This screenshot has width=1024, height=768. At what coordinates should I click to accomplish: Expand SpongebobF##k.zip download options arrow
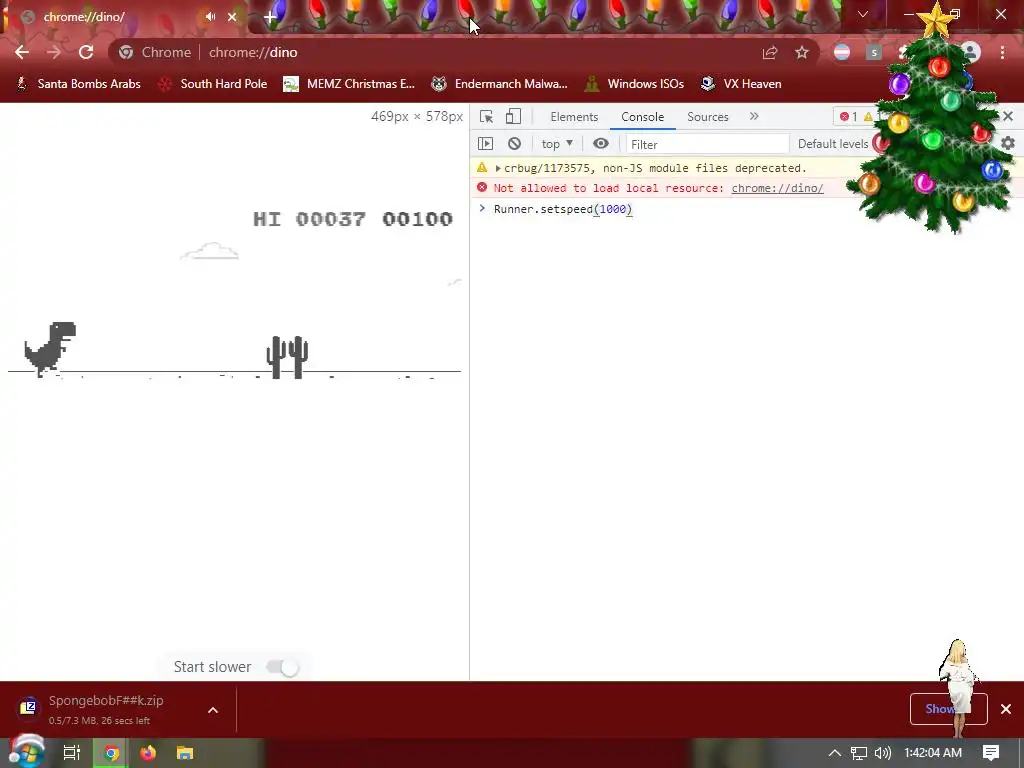tap(213, 710)
